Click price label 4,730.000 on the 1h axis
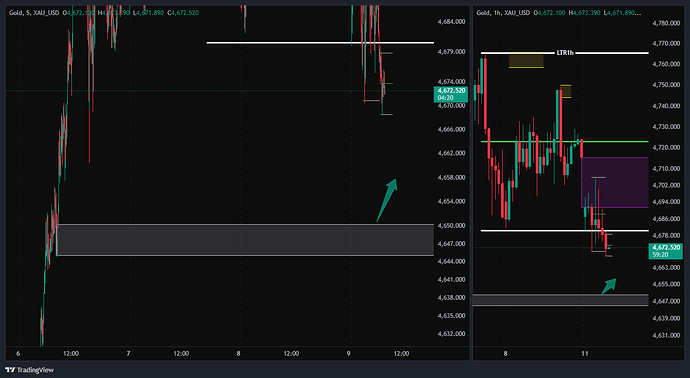Screen dimensions: 690x378 pyautogui.click(x=666, y=126)
